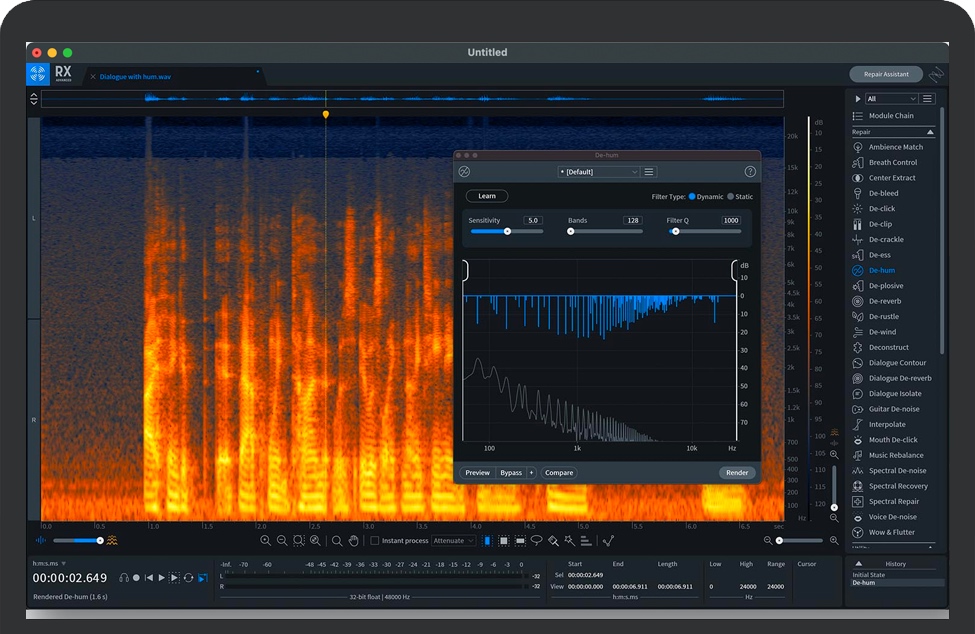This screenshot has height=634, width=975.
Task: Select Static filter type
Action: (x=731, y=197)
